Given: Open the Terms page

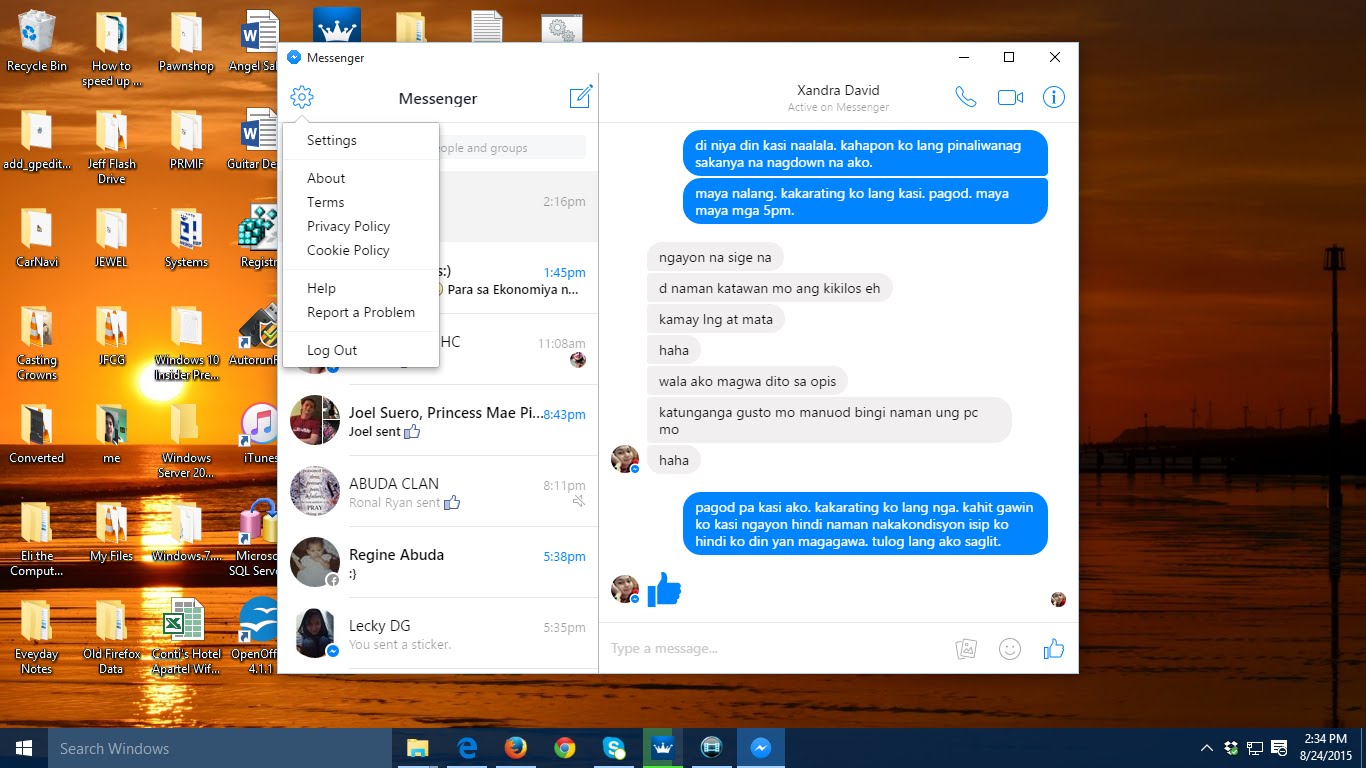Looking at the screenshot, I should click(x=325, y=202).
